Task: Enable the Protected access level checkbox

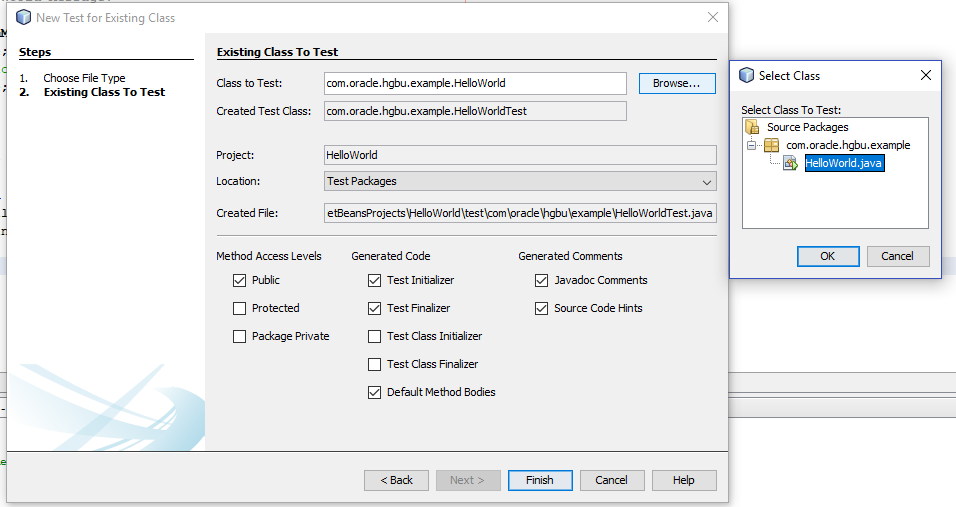Action: tap(240, 309)
